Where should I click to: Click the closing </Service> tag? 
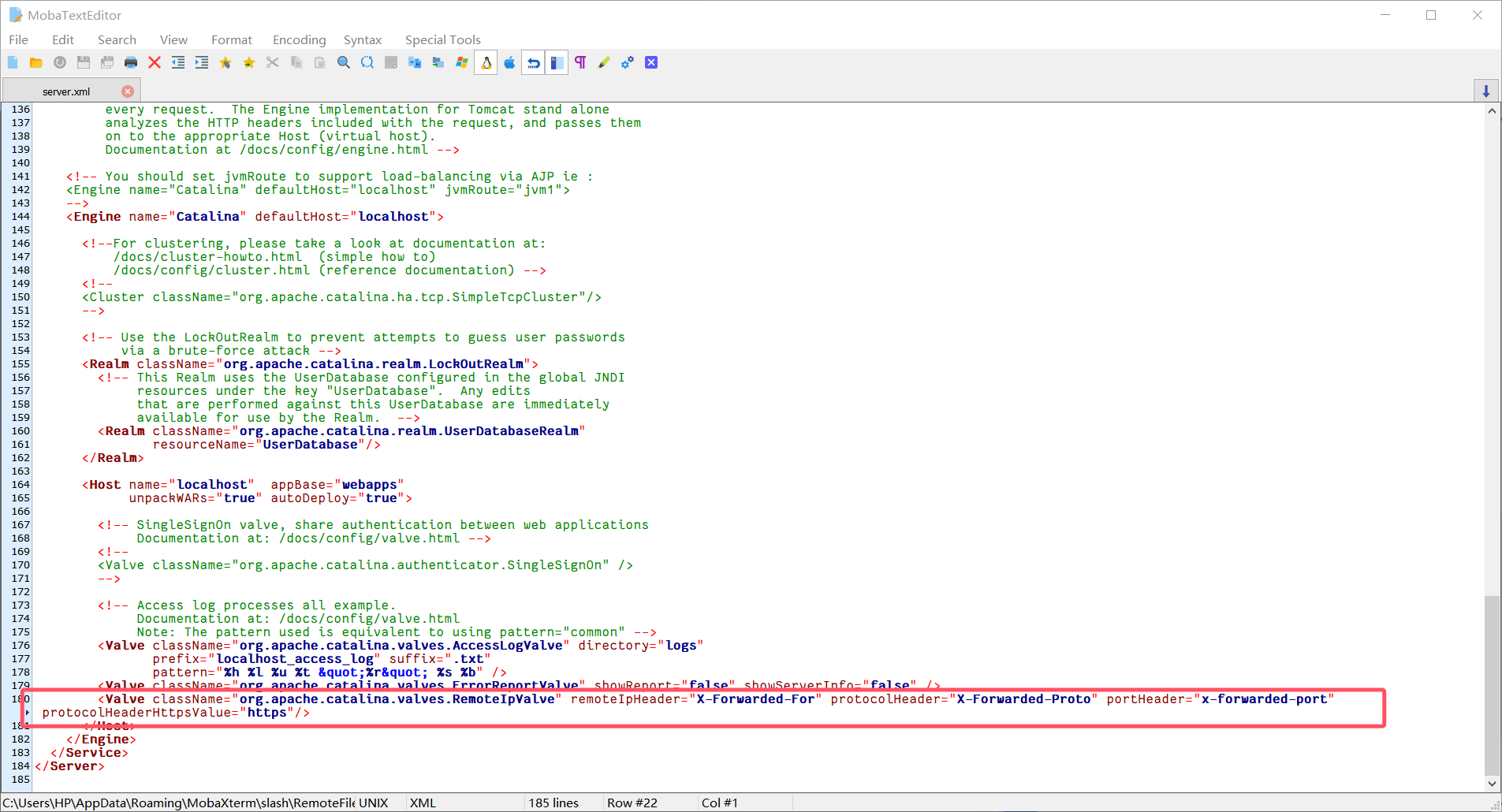point(89,753)
